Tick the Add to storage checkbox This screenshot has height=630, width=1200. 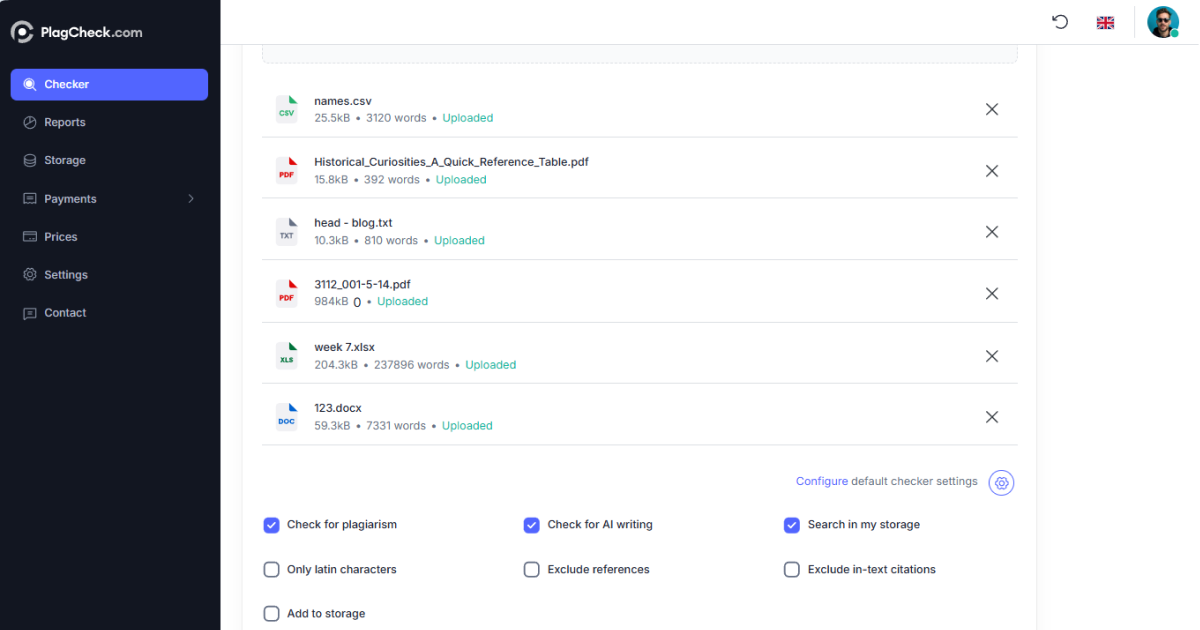(x=271, y=614)
